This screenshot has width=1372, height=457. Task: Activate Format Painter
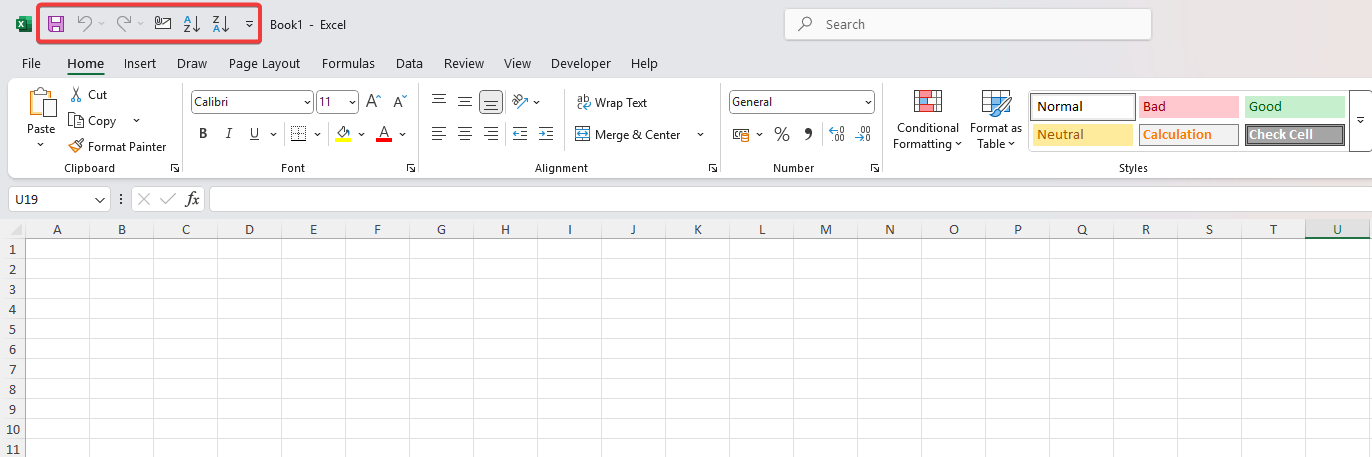click(117, 147)
